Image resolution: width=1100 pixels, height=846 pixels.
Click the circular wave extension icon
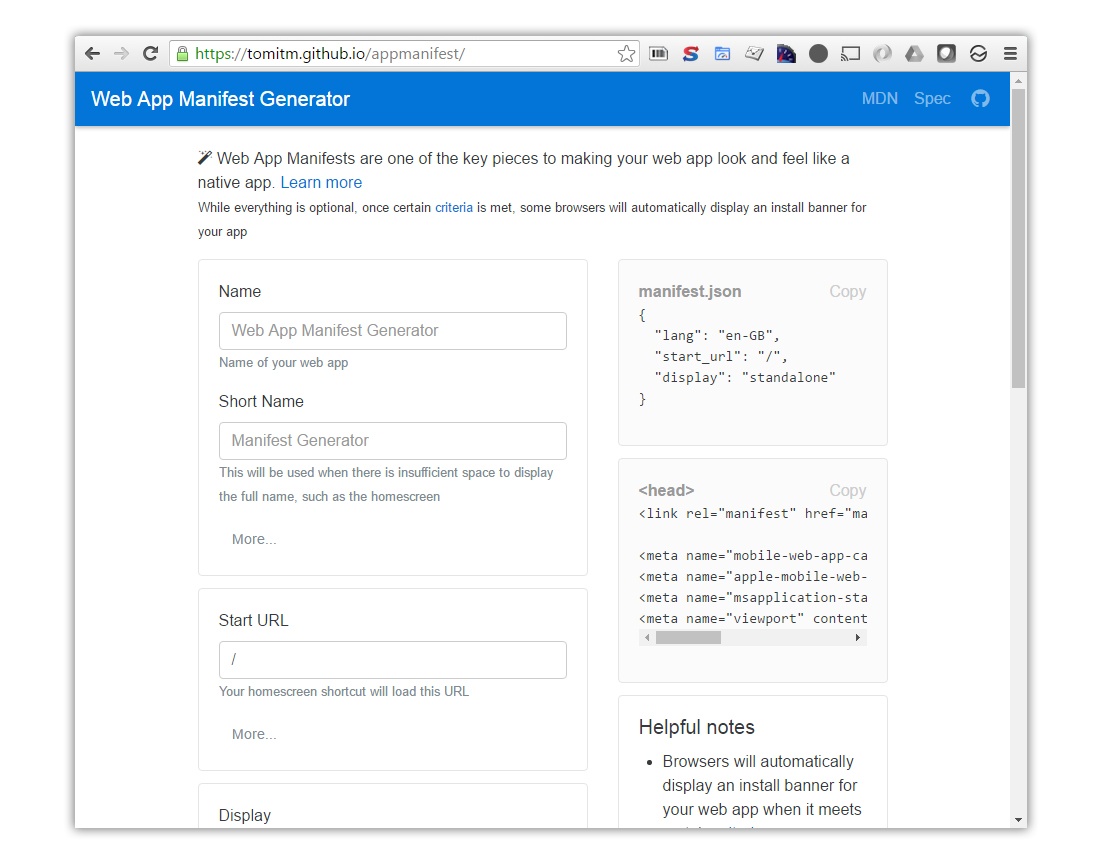tap(978, 53)
